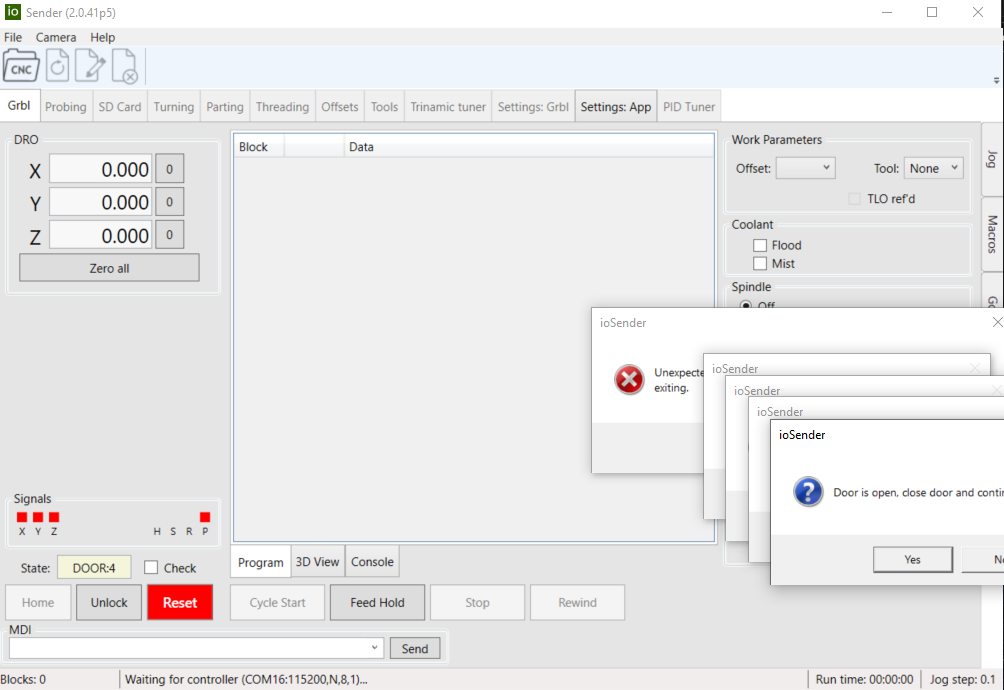The image size is (1004, 690).
Task: Click the blue question mark dialog icon
Action: (808, 492)
